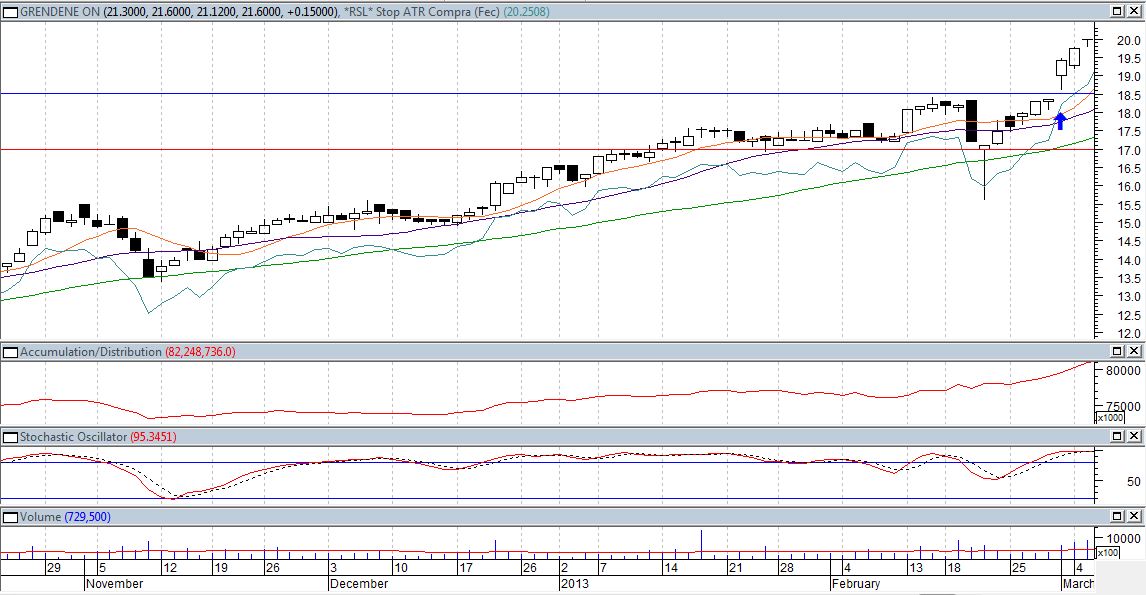Maximize the Stochastic Oscillator panel
1146x595 pixels.
(1118, 437)
